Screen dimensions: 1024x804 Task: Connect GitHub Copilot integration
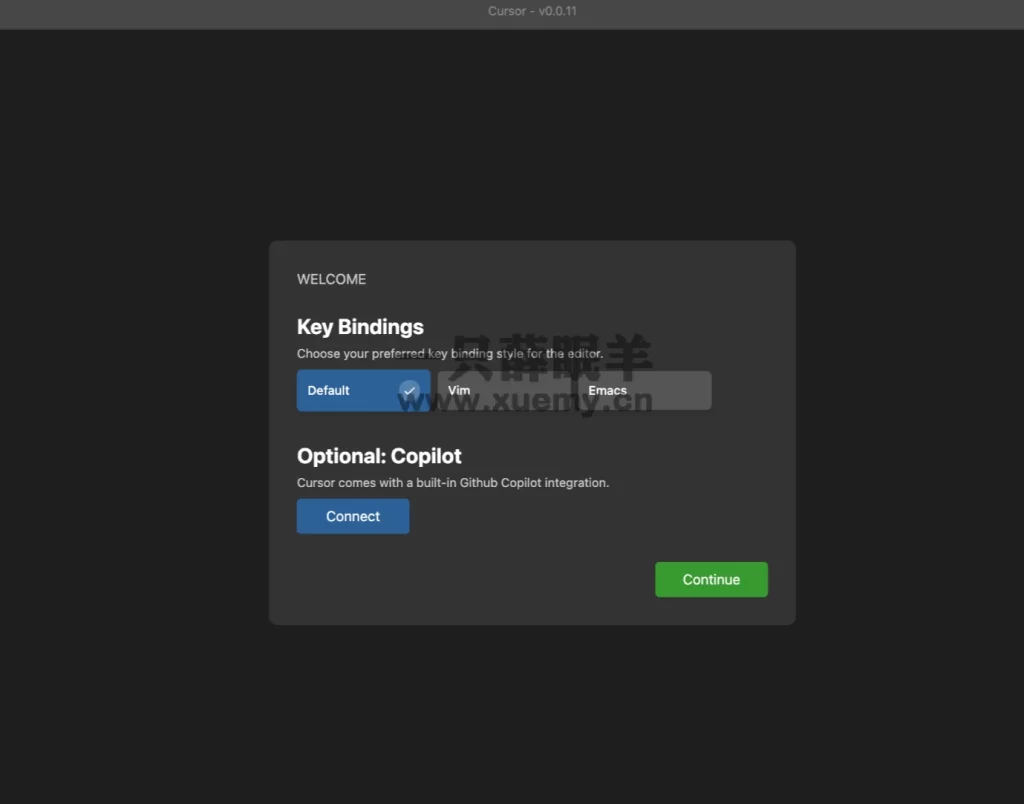click(x=353, y=516)
